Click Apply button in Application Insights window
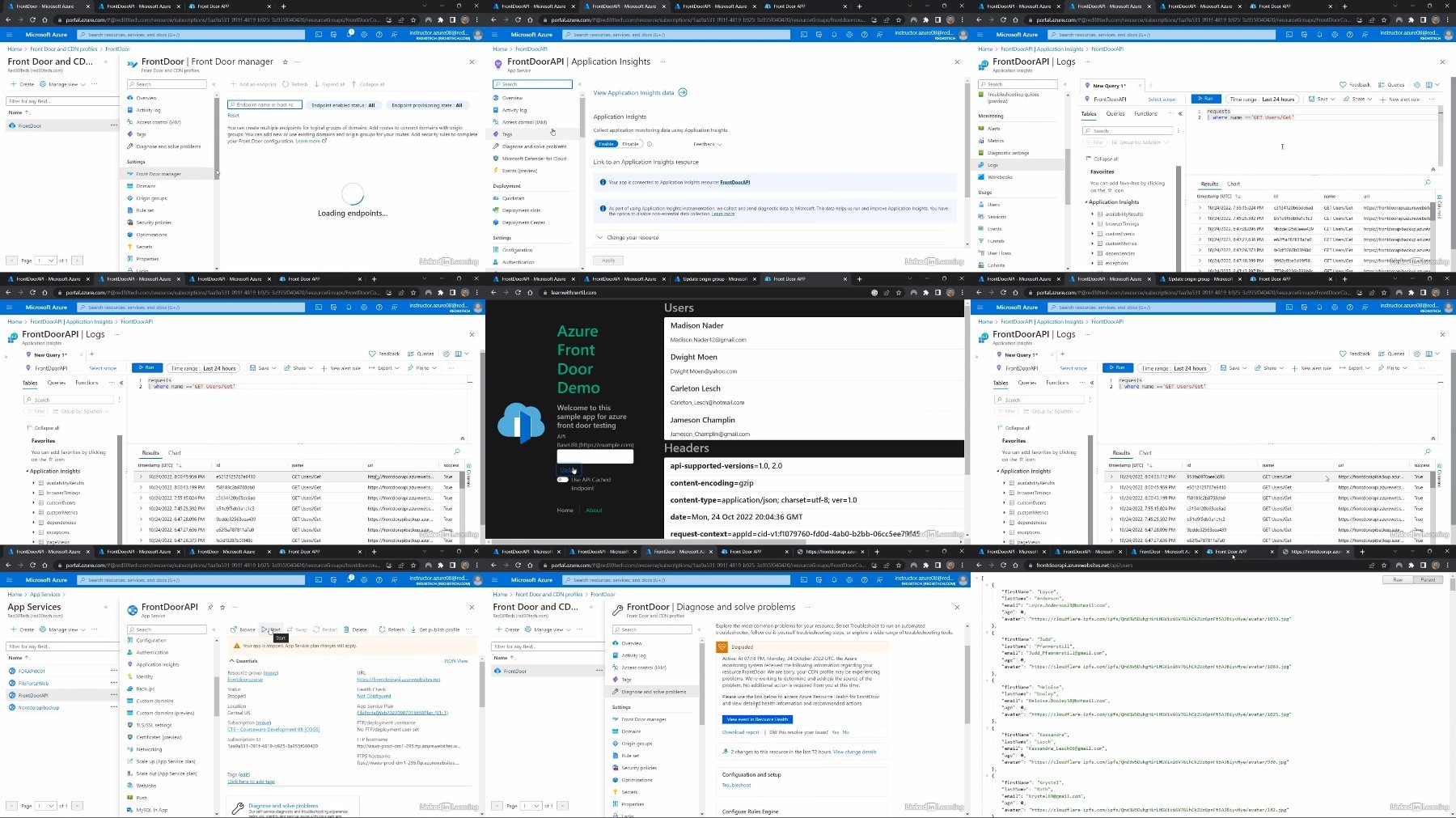Image resolution: width=1456 pixels, height=818 pixels. click(608, 261)
